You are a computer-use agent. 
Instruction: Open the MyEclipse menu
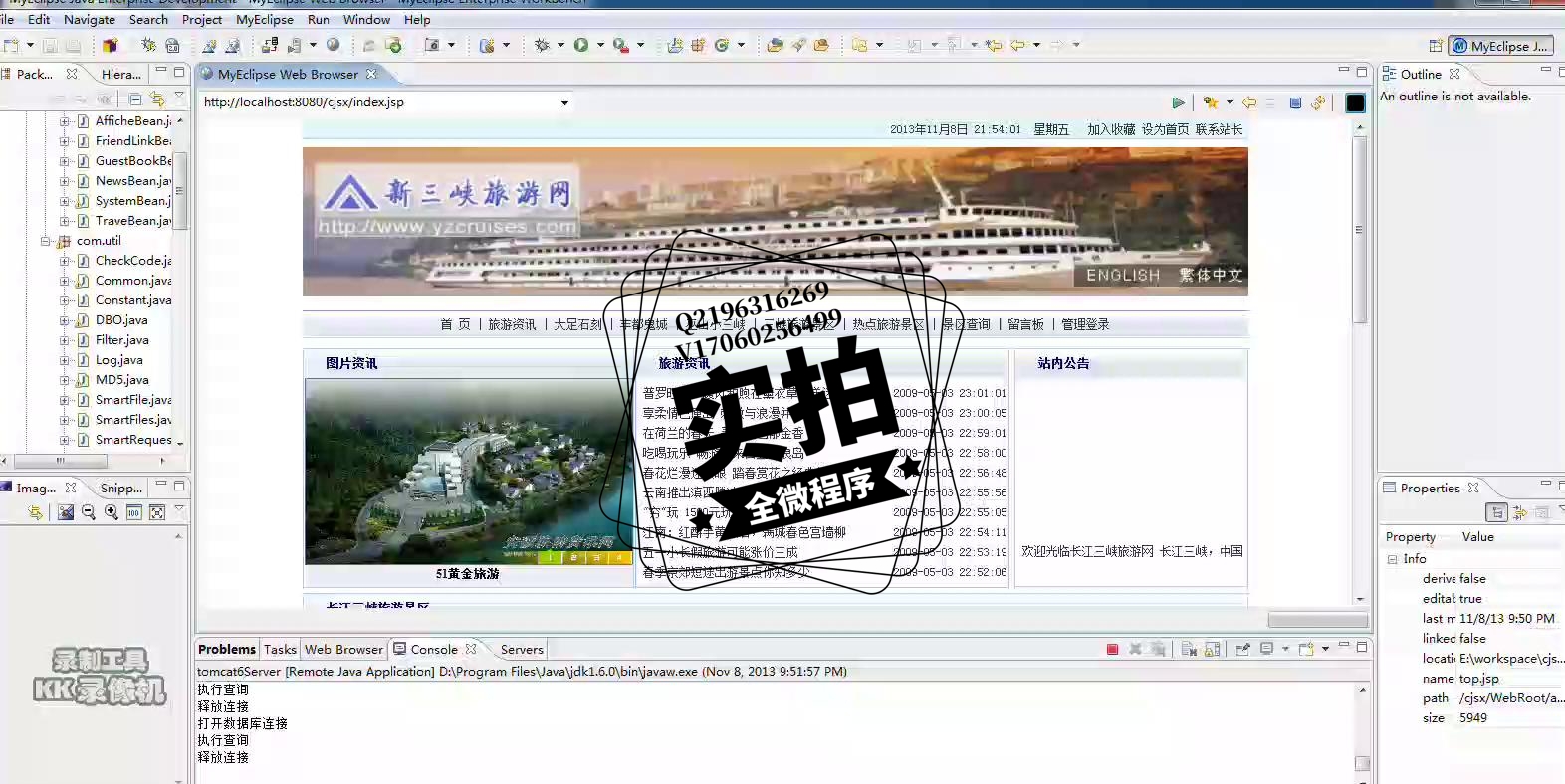(x=265, y=19)
